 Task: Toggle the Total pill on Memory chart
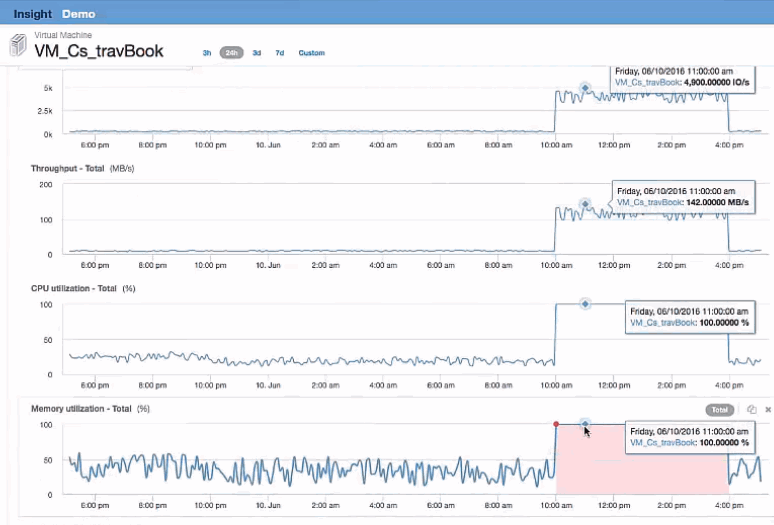[719, 410]
